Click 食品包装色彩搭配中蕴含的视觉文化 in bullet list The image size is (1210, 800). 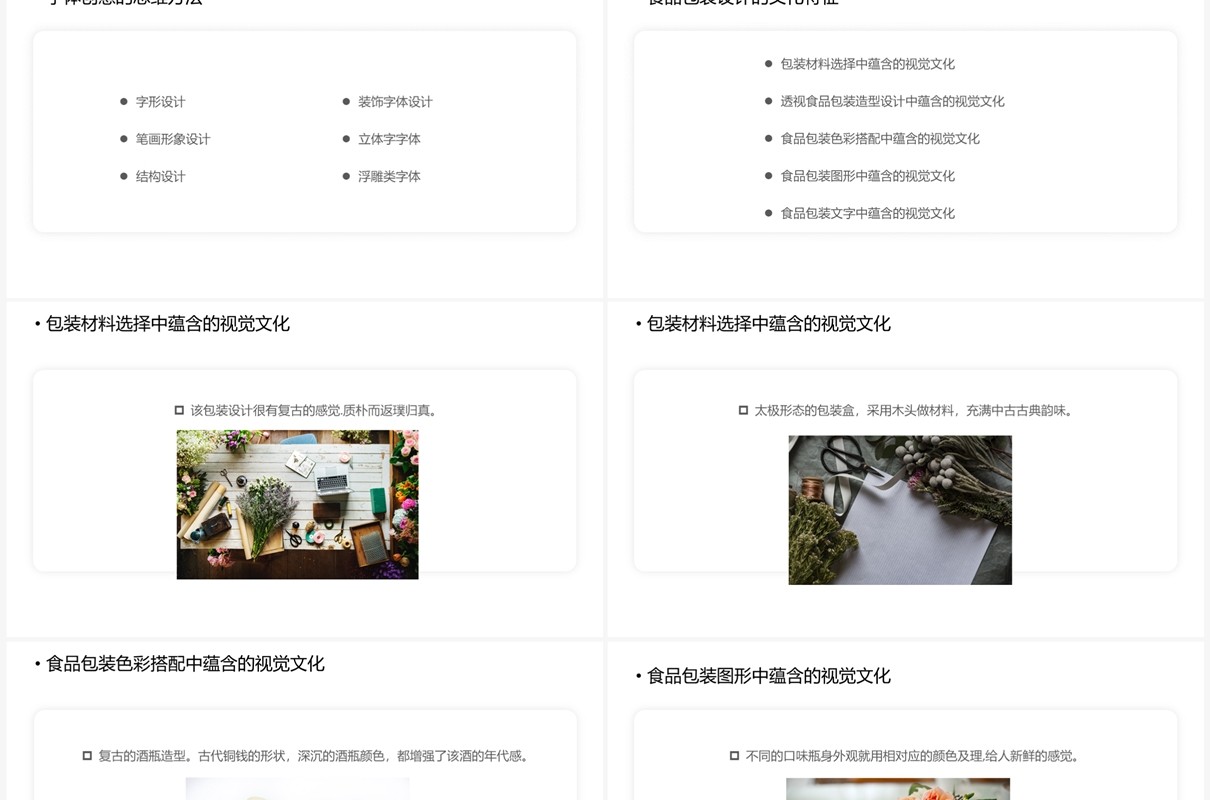click(x=880, y=139)
